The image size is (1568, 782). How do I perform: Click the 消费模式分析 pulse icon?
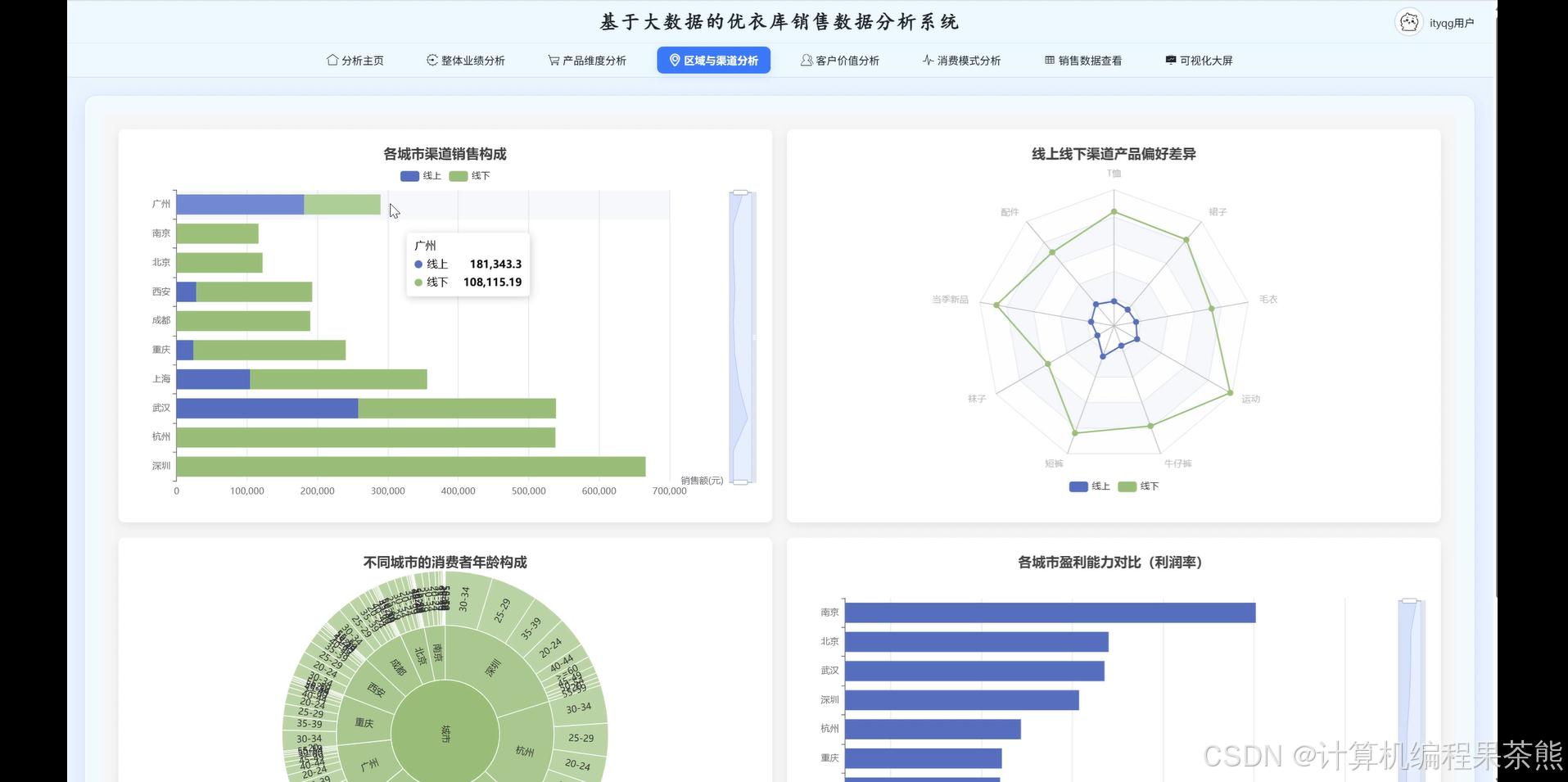[928, 61]
